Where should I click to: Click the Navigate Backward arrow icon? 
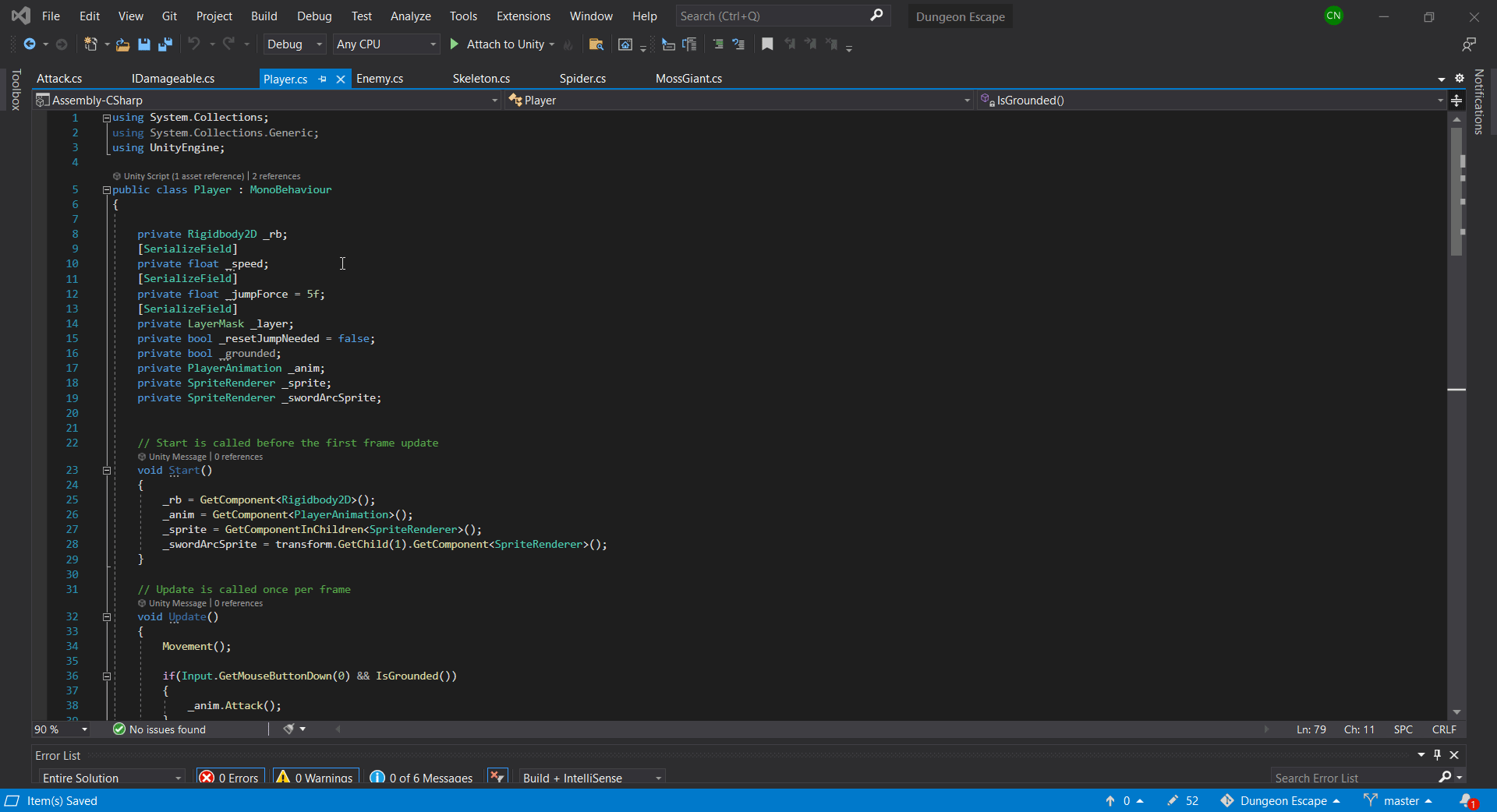click(30, 44)
